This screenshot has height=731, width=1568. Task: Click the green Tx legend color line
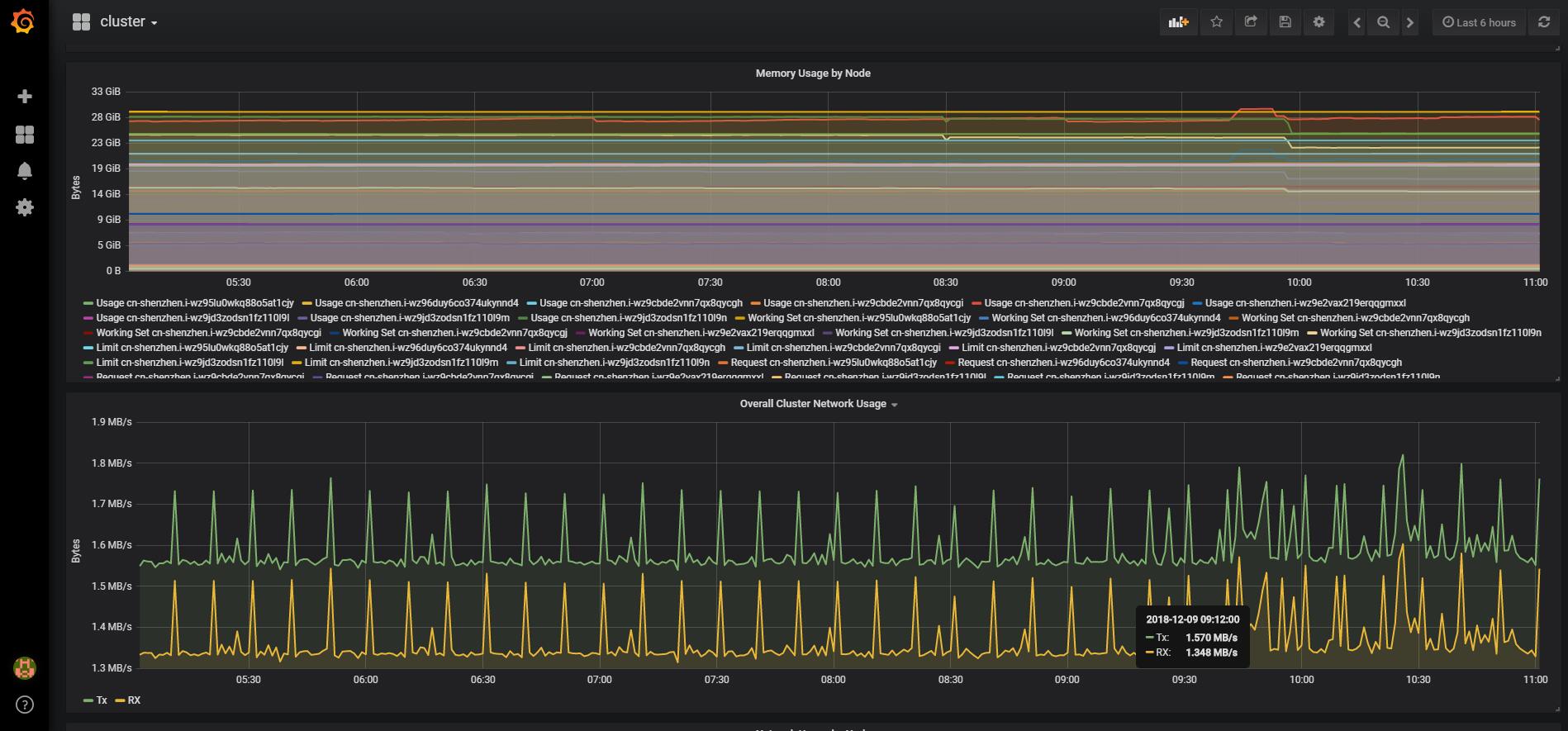tap(88, 700)
